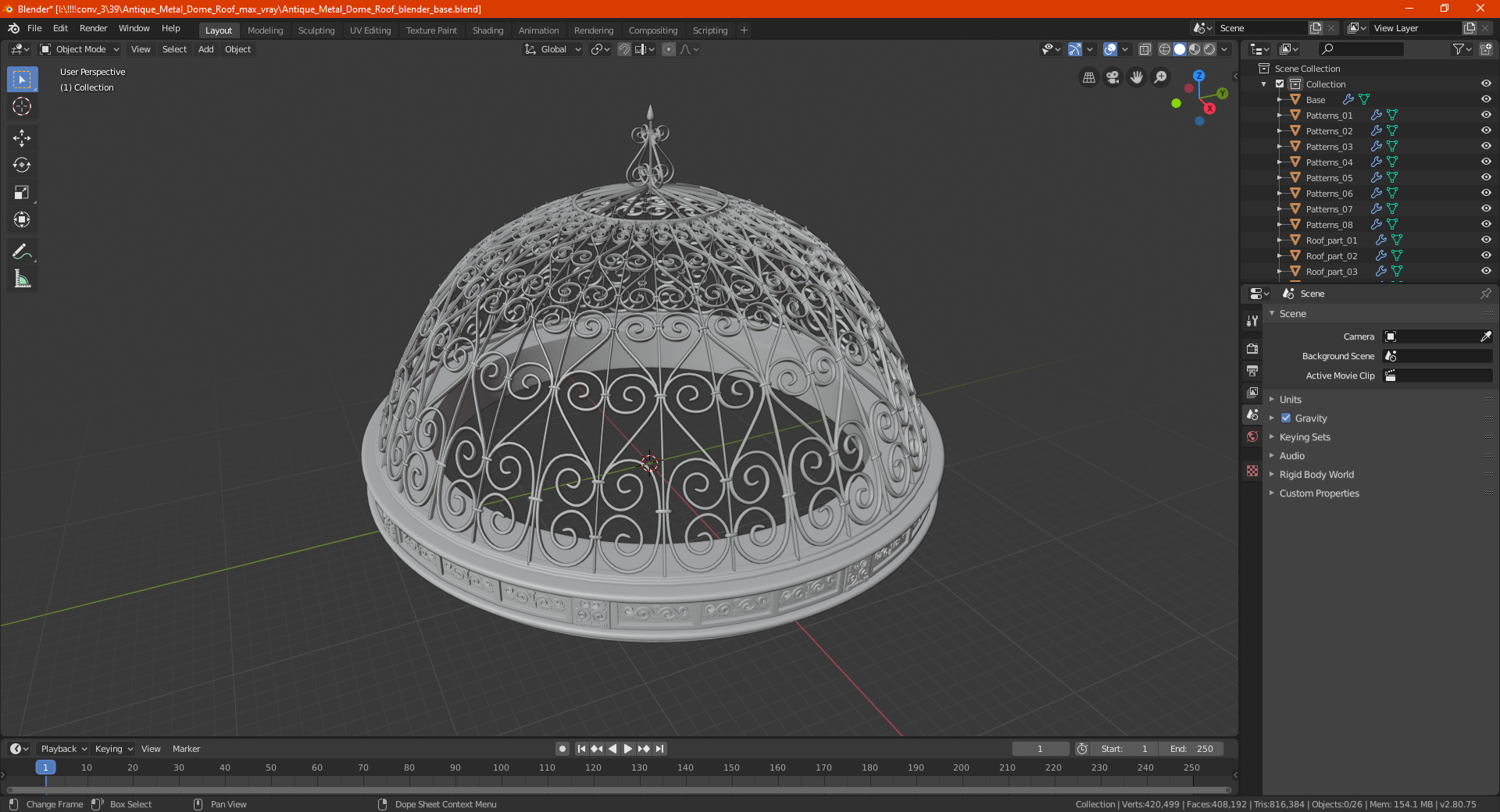Switch to the Shading workspace tab

coord(487,30)
